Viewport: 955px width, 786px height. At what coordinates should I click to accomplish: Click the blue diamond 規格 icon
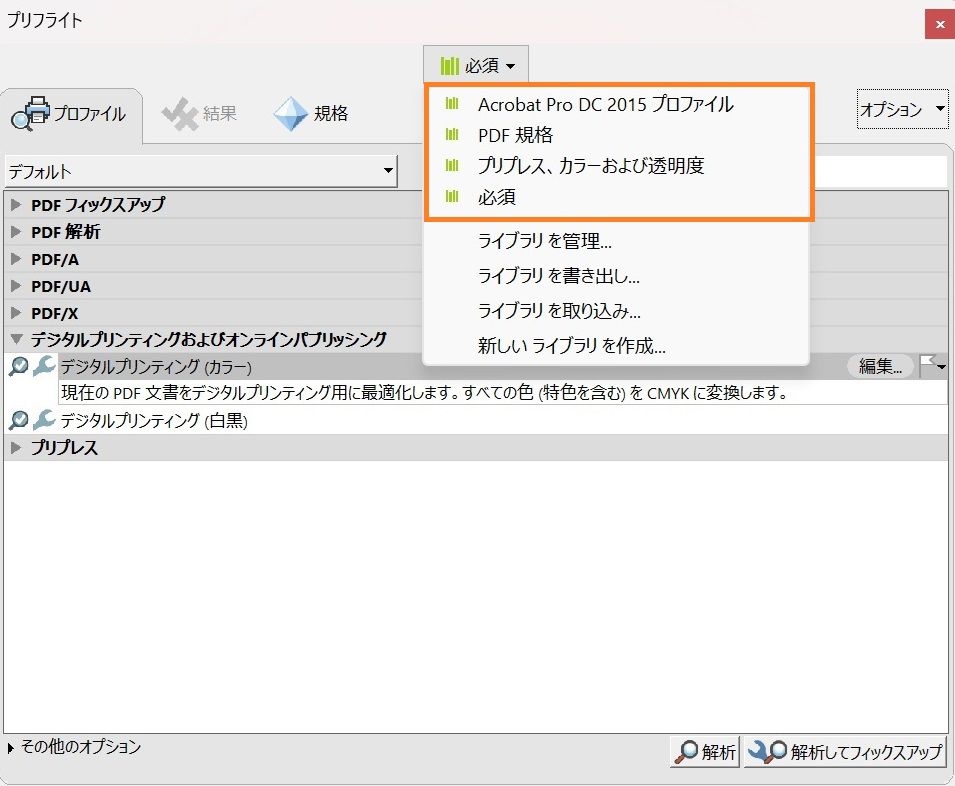291,114
